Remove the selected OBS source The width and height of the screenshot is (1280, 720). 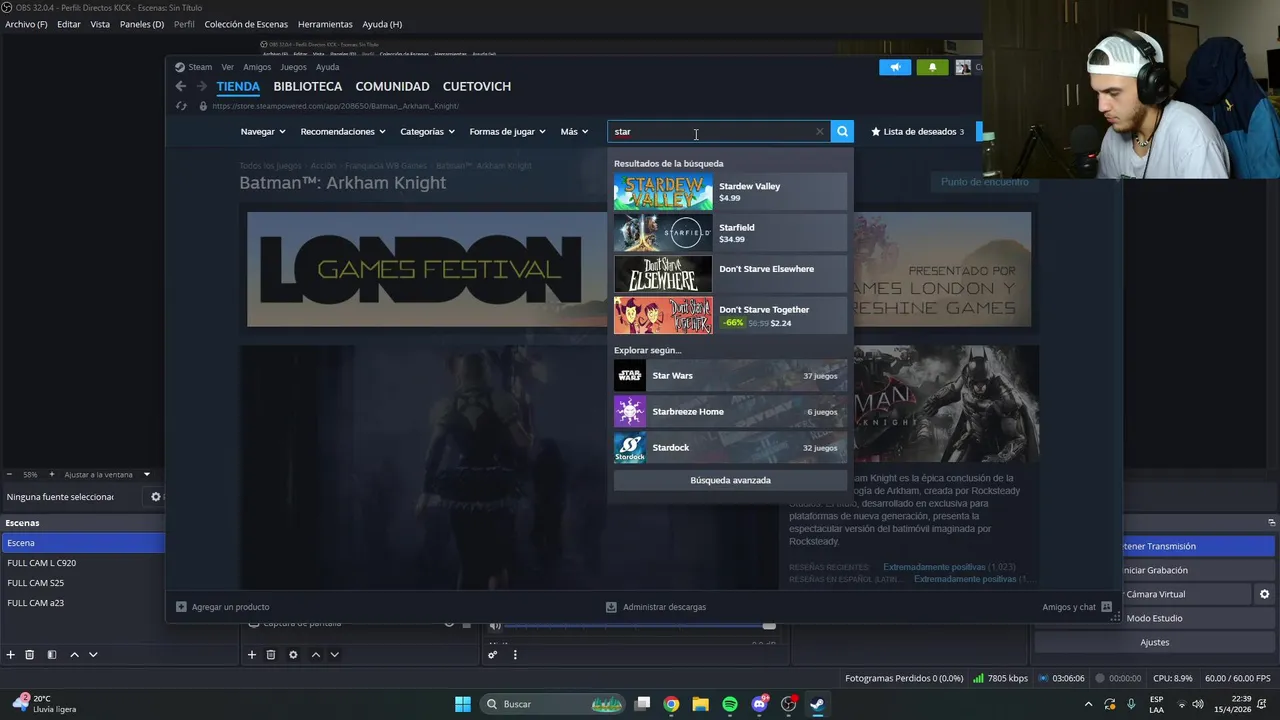[271, 655]
